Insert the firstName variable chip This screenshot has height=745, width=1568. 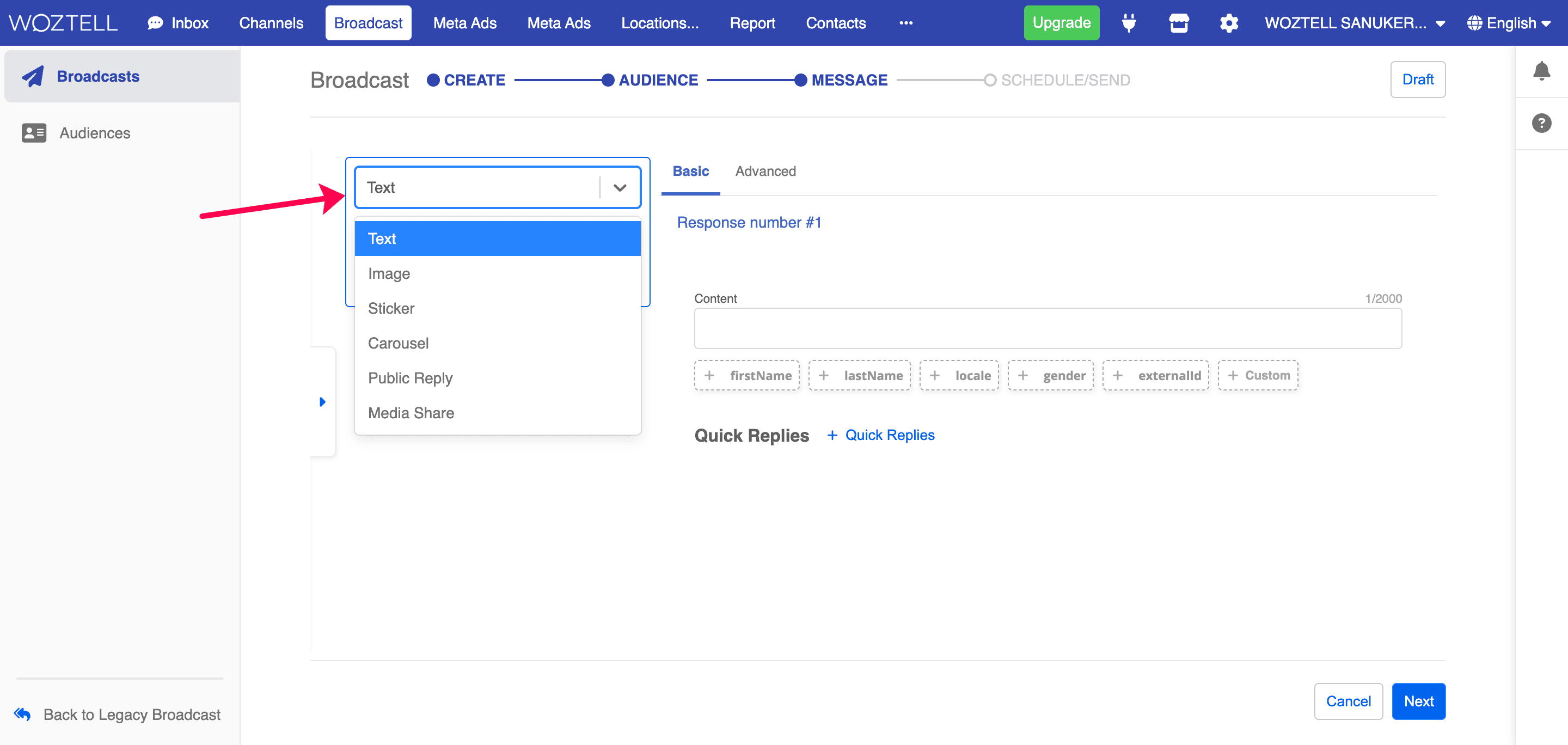747,376
